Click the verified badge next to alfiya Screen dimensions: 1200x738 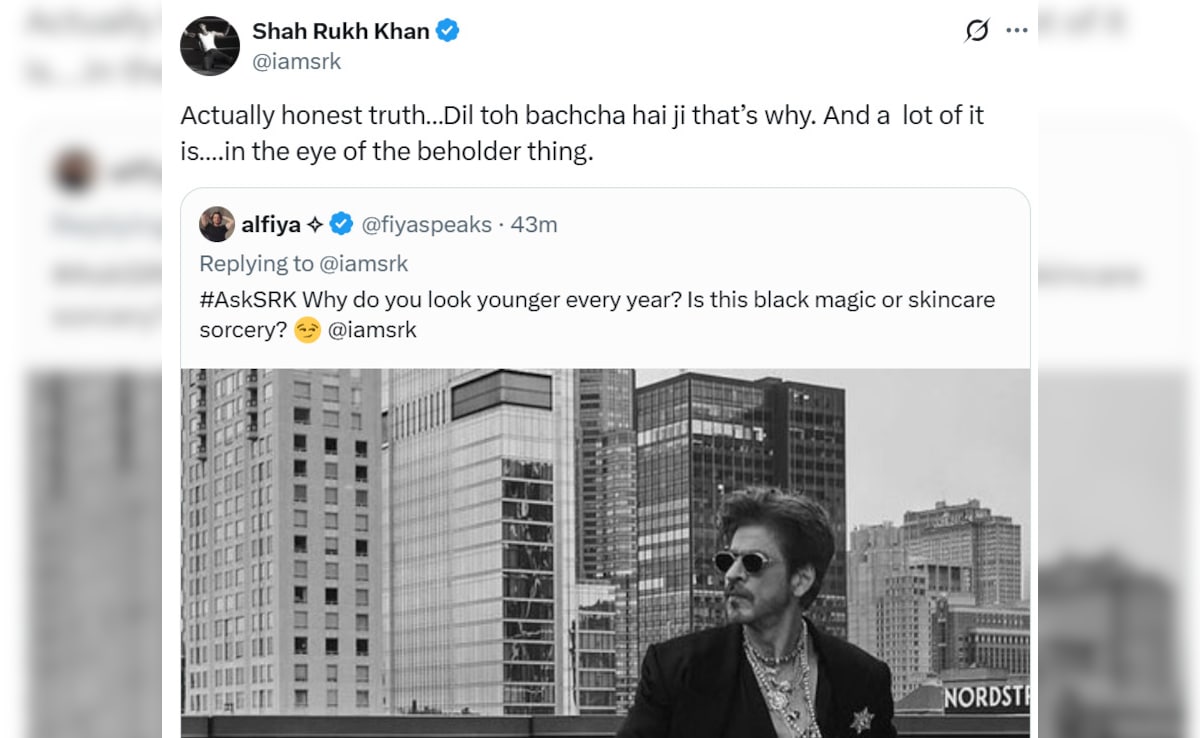tap(341, 224)
